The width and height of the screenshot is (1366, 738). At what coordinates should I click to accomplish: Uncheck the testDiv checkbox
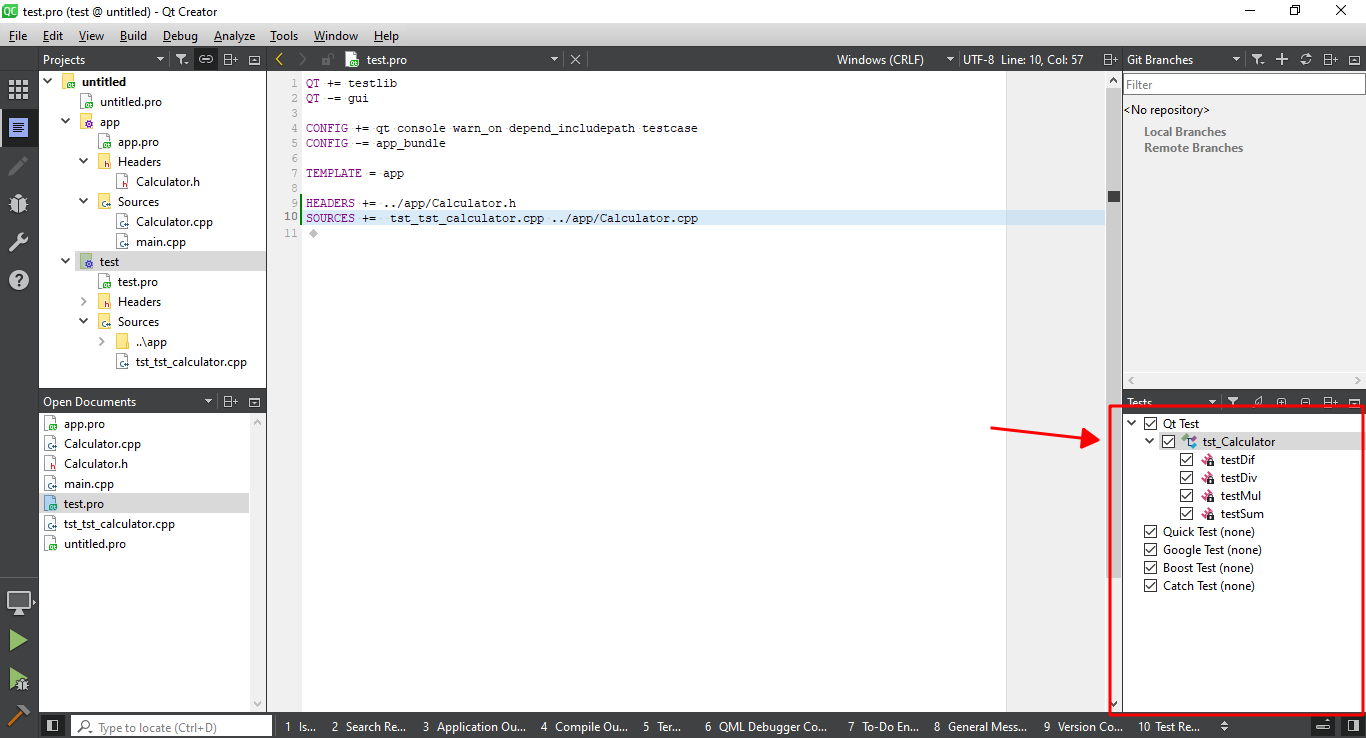(1186, 478)
